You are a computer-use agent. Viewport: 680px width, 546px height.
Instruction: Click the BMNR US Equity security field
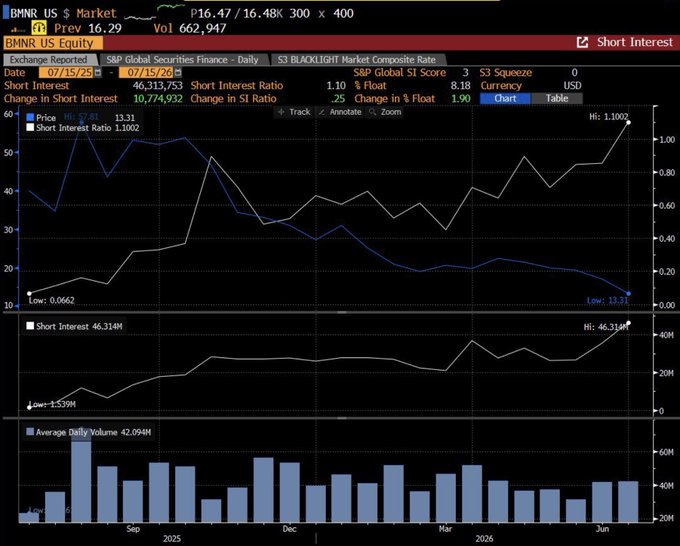pos(53,43)
